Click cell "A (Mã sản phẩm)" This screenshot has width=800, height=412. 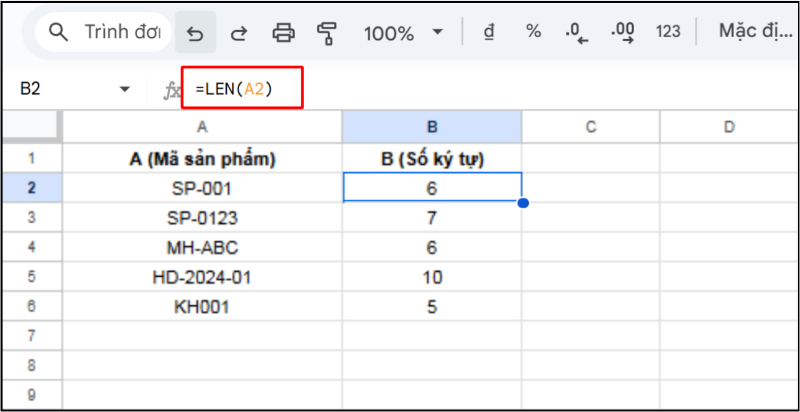(202, 159)
